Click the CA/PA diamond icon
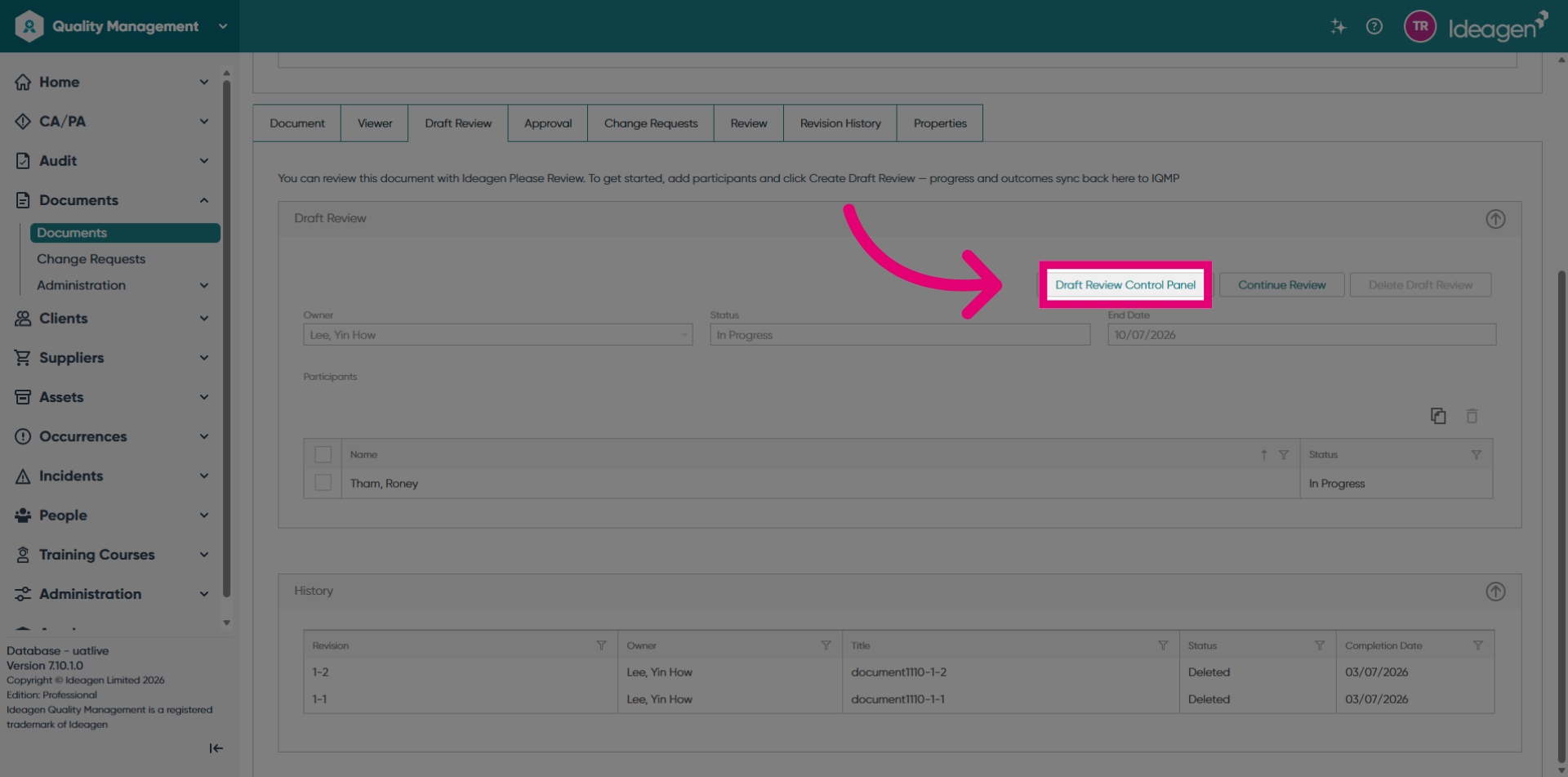Viewport: 1568px width, 777px height. 23,121
